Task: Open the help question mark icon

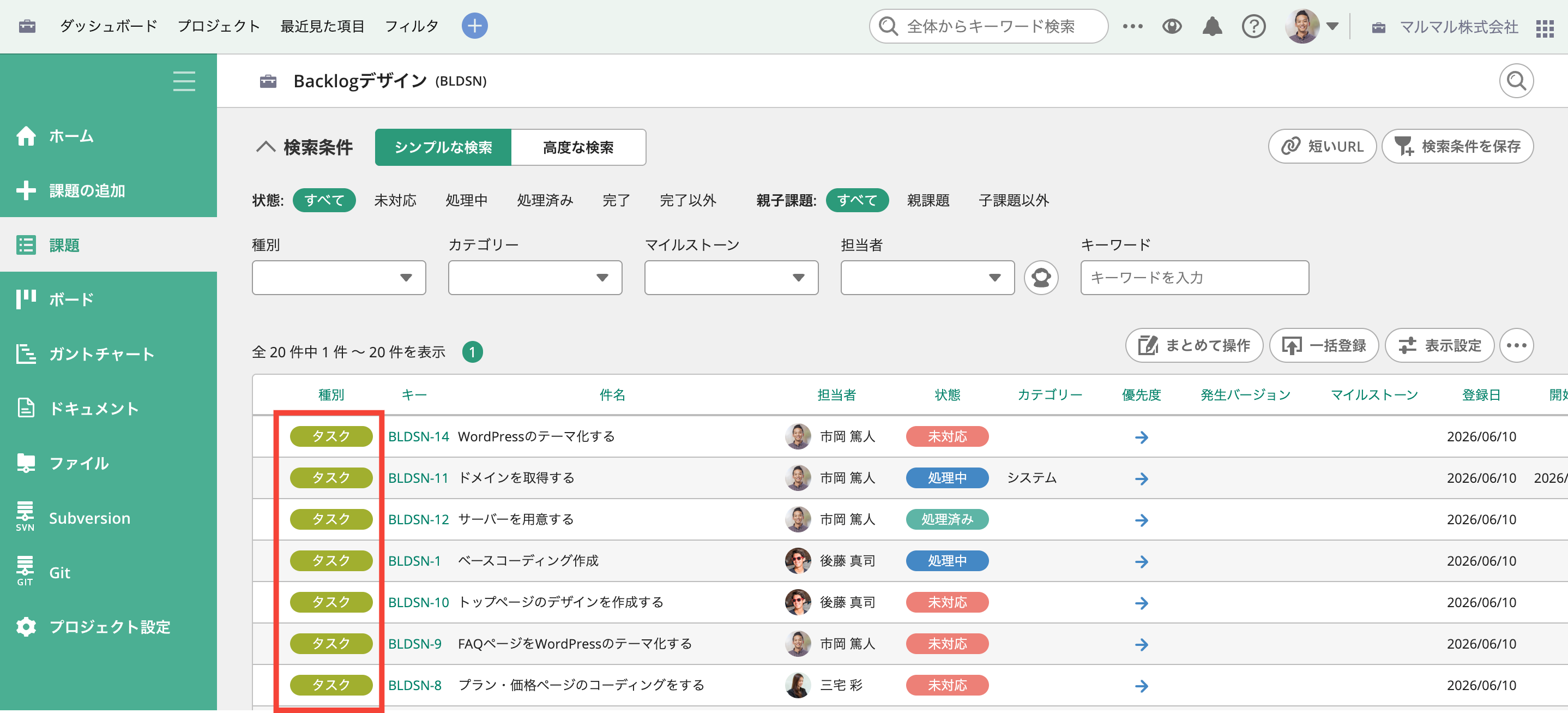Action: point(1253,26)
